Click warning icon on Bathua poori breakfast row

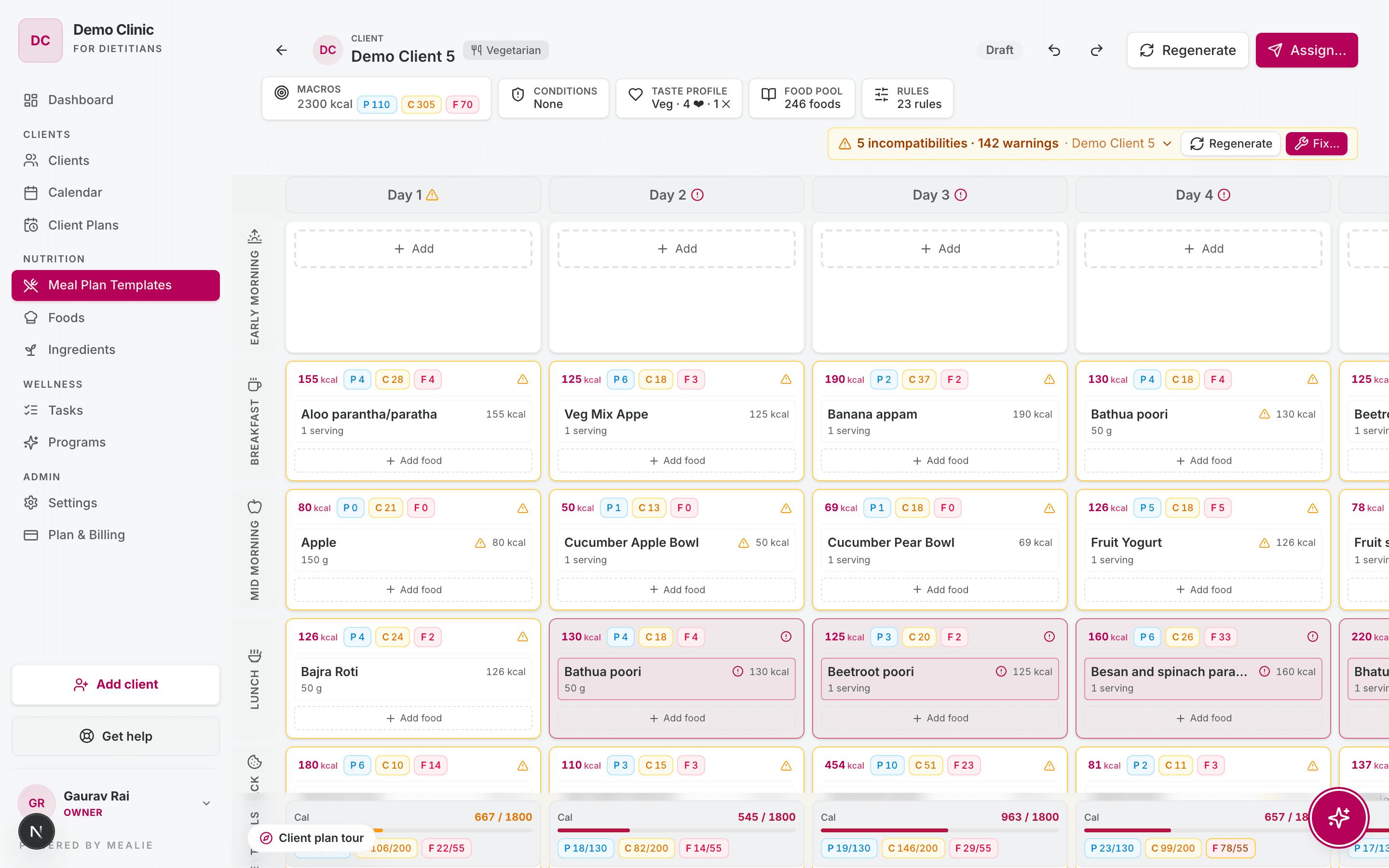(x=1265, y=414)
